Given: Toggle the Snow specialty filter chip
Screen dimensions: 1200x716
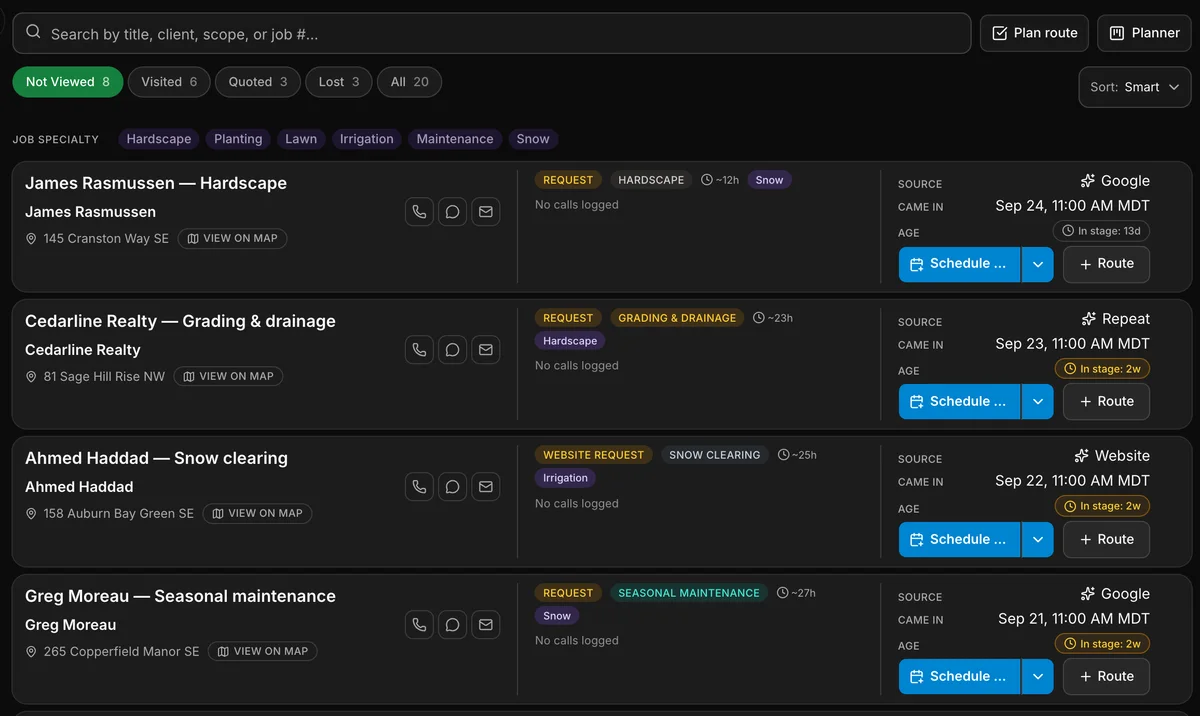Looking at the screenshot, I should tap(533, 139).
